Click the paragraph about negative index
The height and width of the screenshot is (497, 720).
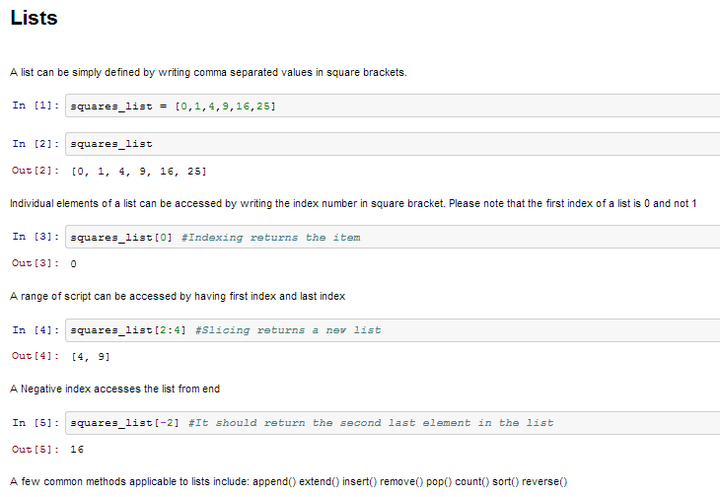pos(115,389)
